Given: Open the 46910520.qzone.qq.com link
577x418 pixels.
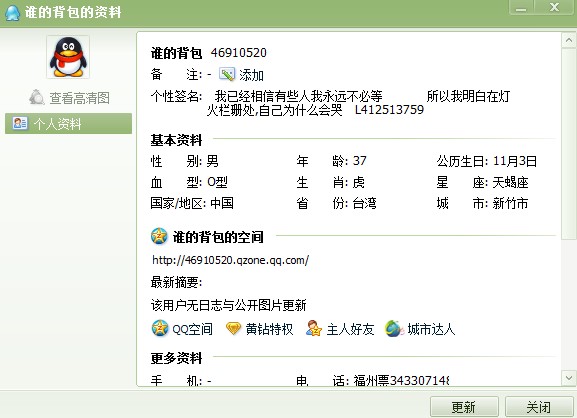Looking at the screenshot, I should point(230,260).
